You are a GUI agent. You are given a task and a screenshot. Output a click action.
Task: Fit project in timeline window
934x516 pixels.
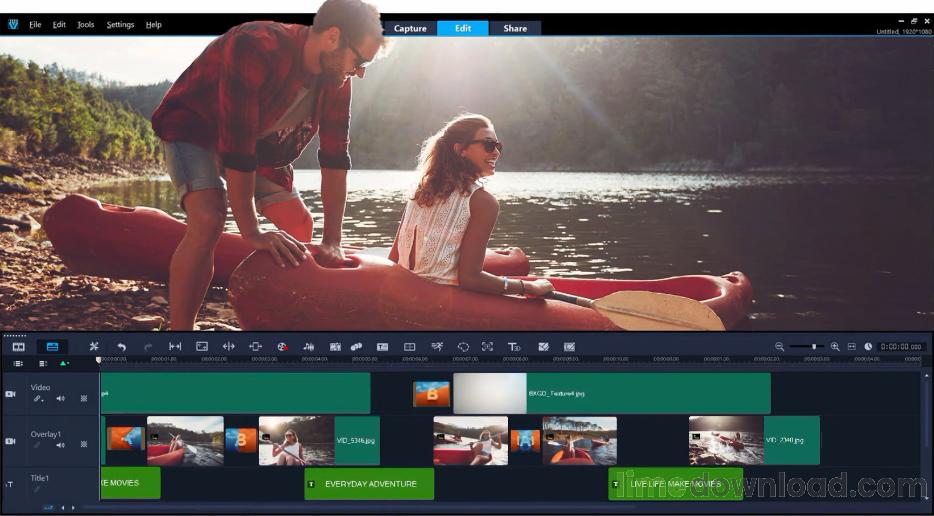pyautogui.click(x=852, y=346)
